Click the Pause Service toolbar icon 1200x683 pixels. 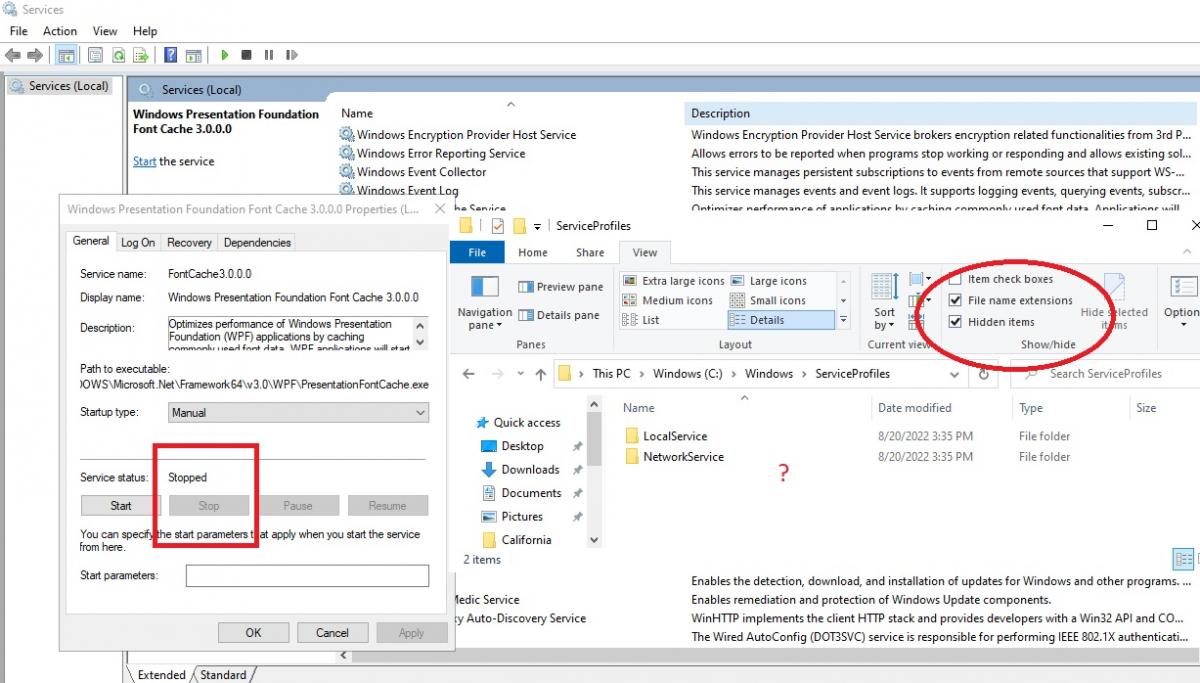(x=269, y=55)
